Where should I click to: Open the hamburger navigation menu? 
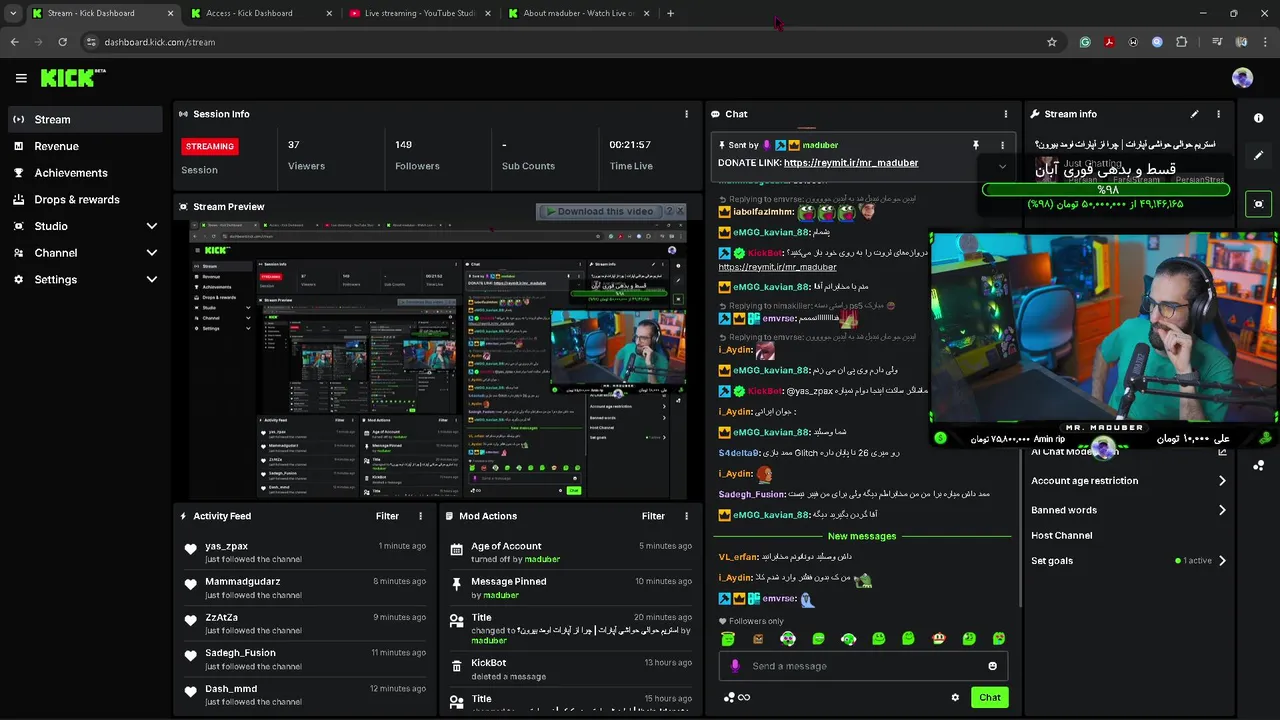click(x=21, y=78)
